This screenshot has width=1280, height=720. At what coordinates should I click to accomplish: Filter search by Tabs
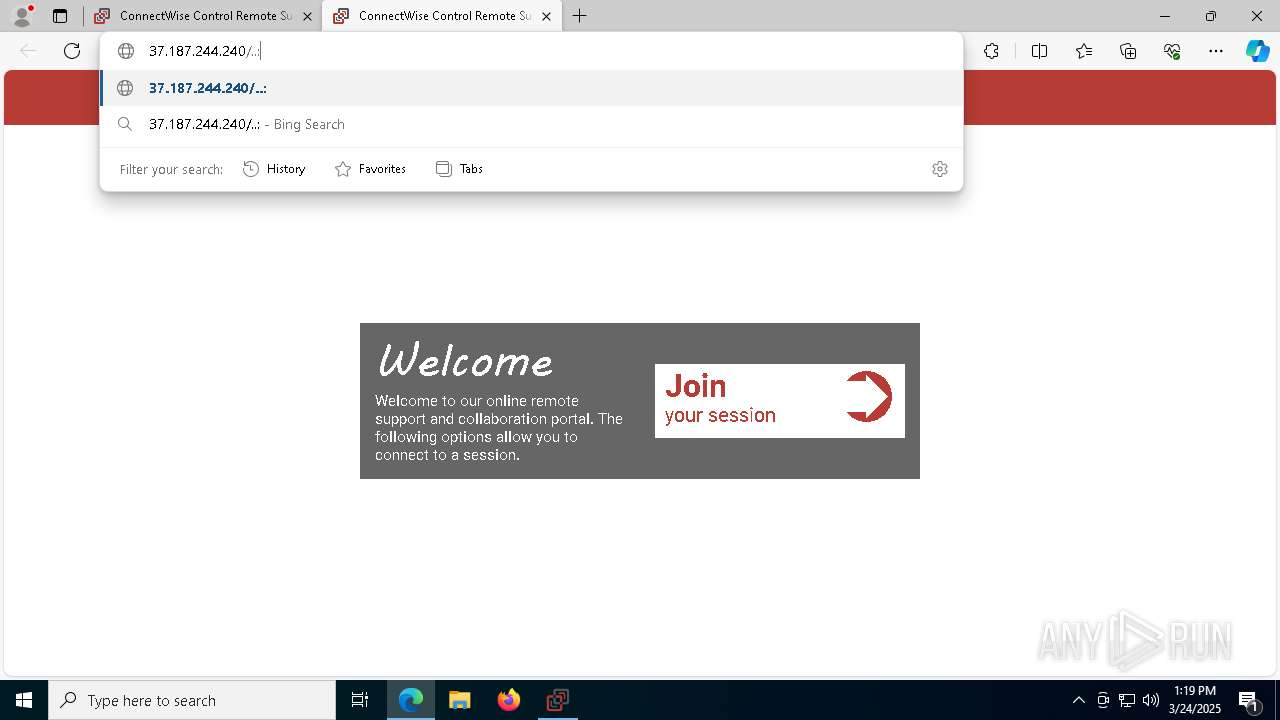tap(459, 169)
